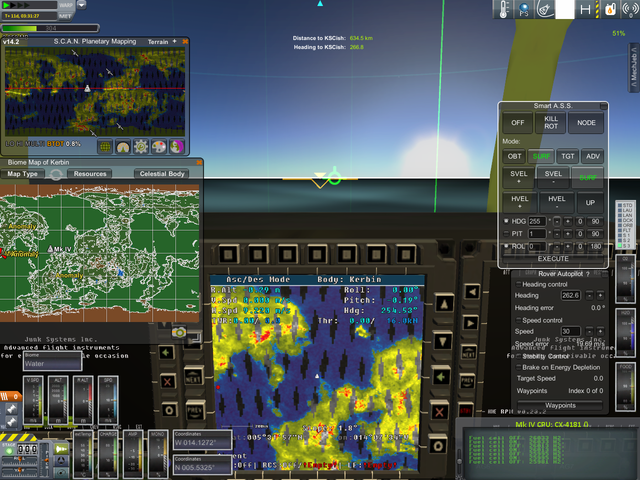Open the Map Type dropdown

tap(22, 174)
